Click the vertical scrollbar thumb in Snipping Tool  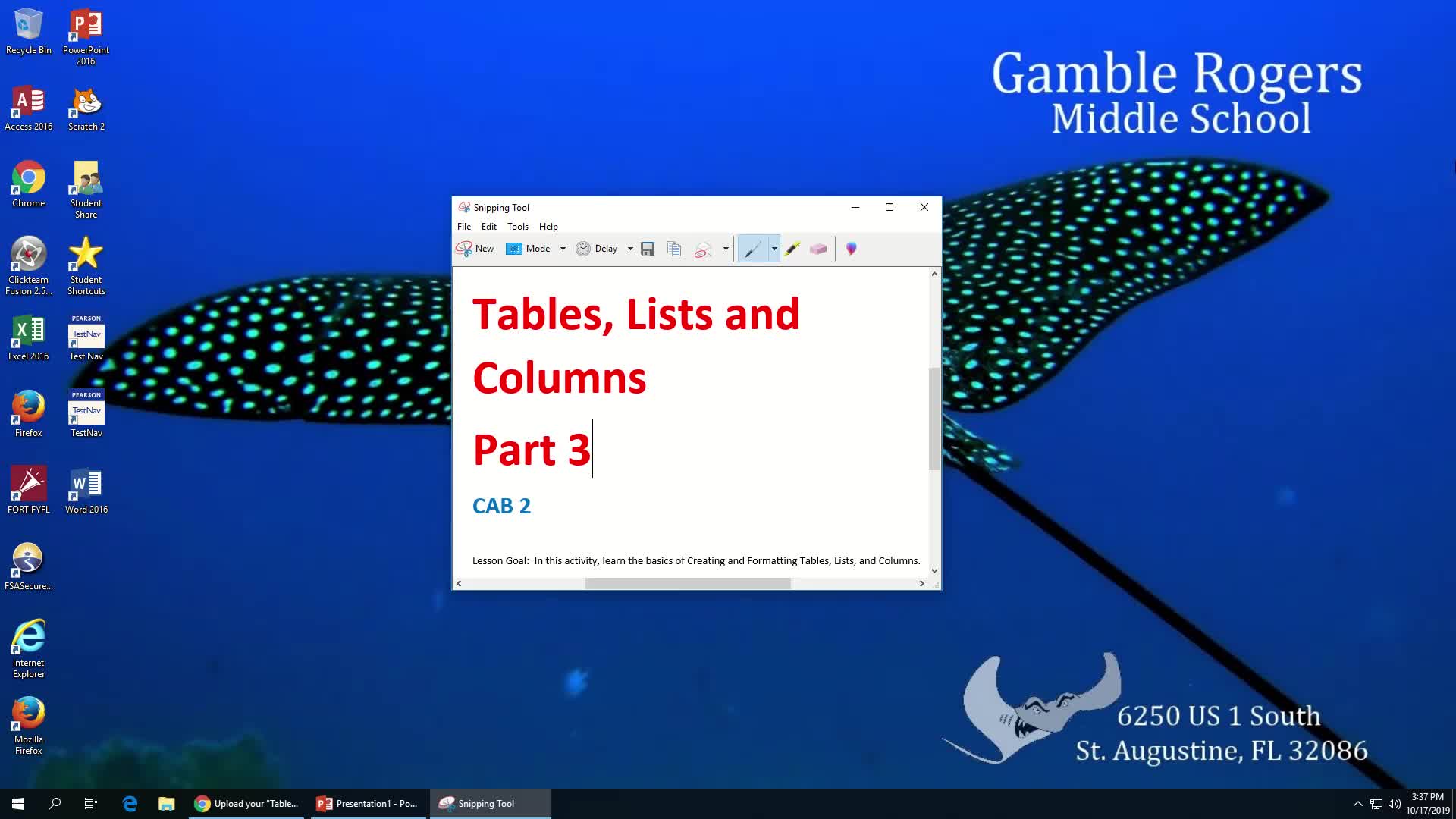(934, 419)
